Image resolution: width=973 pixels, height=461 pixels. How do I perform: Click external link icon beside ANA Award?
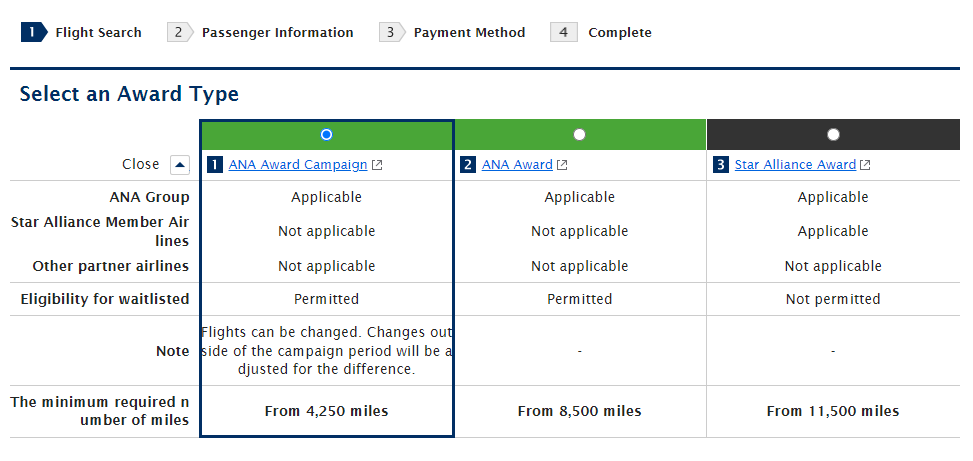tap(562, 165)
